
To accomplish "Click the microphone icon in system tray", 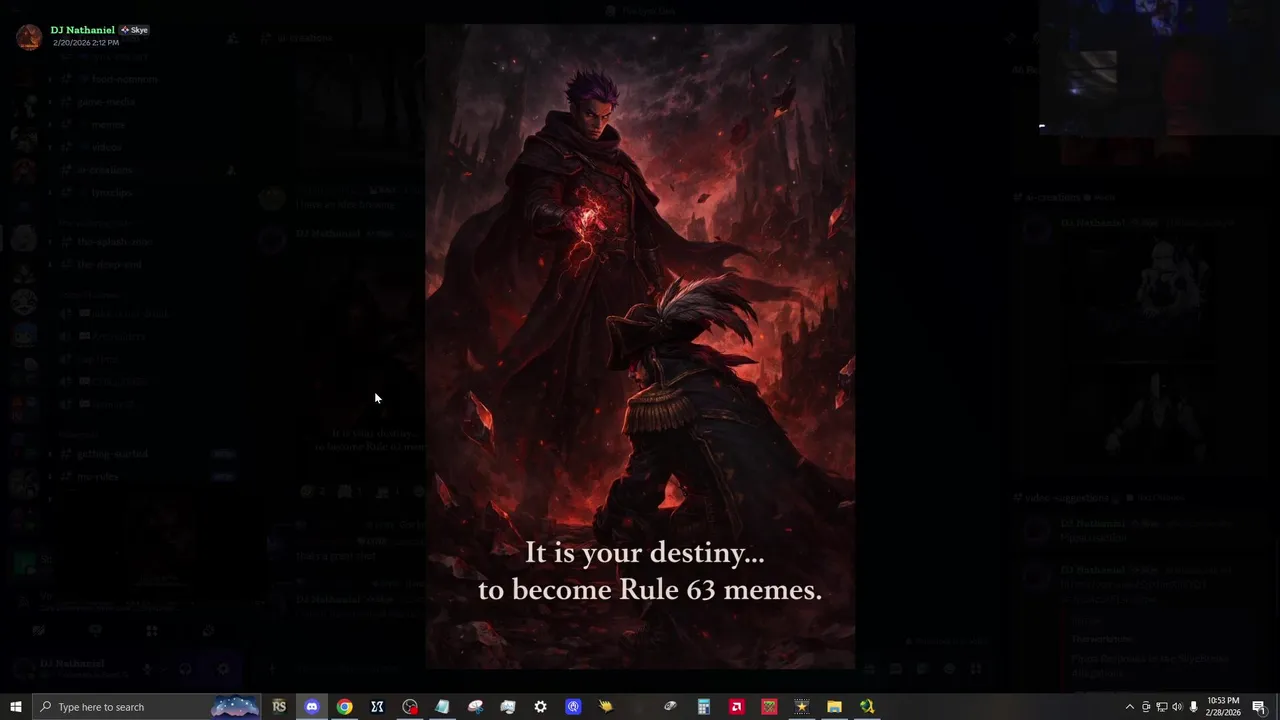I will click(1193, 707).
